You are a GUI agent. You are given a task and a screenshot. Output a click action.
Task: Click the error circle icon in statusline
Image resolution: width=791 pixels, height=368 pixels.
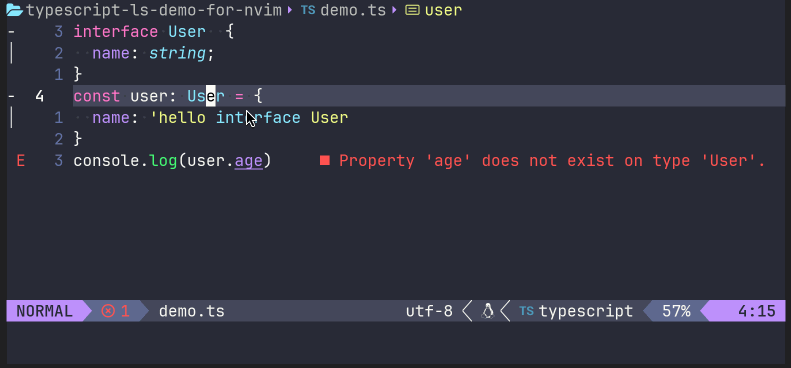pyautogui.click(x=108, y=311)
